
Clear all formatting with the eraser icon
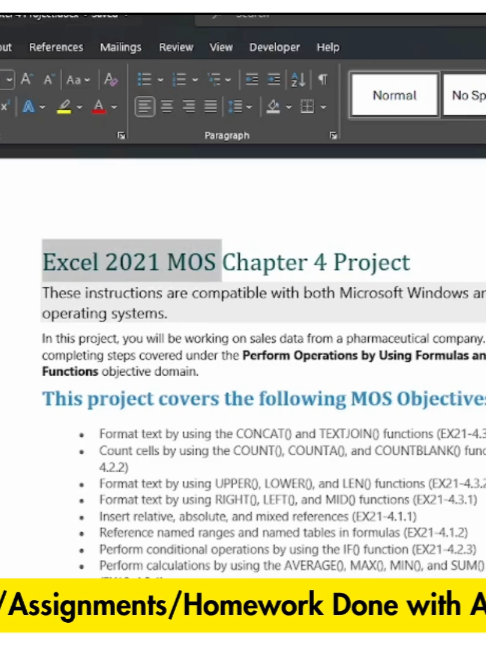click(111, 79)
